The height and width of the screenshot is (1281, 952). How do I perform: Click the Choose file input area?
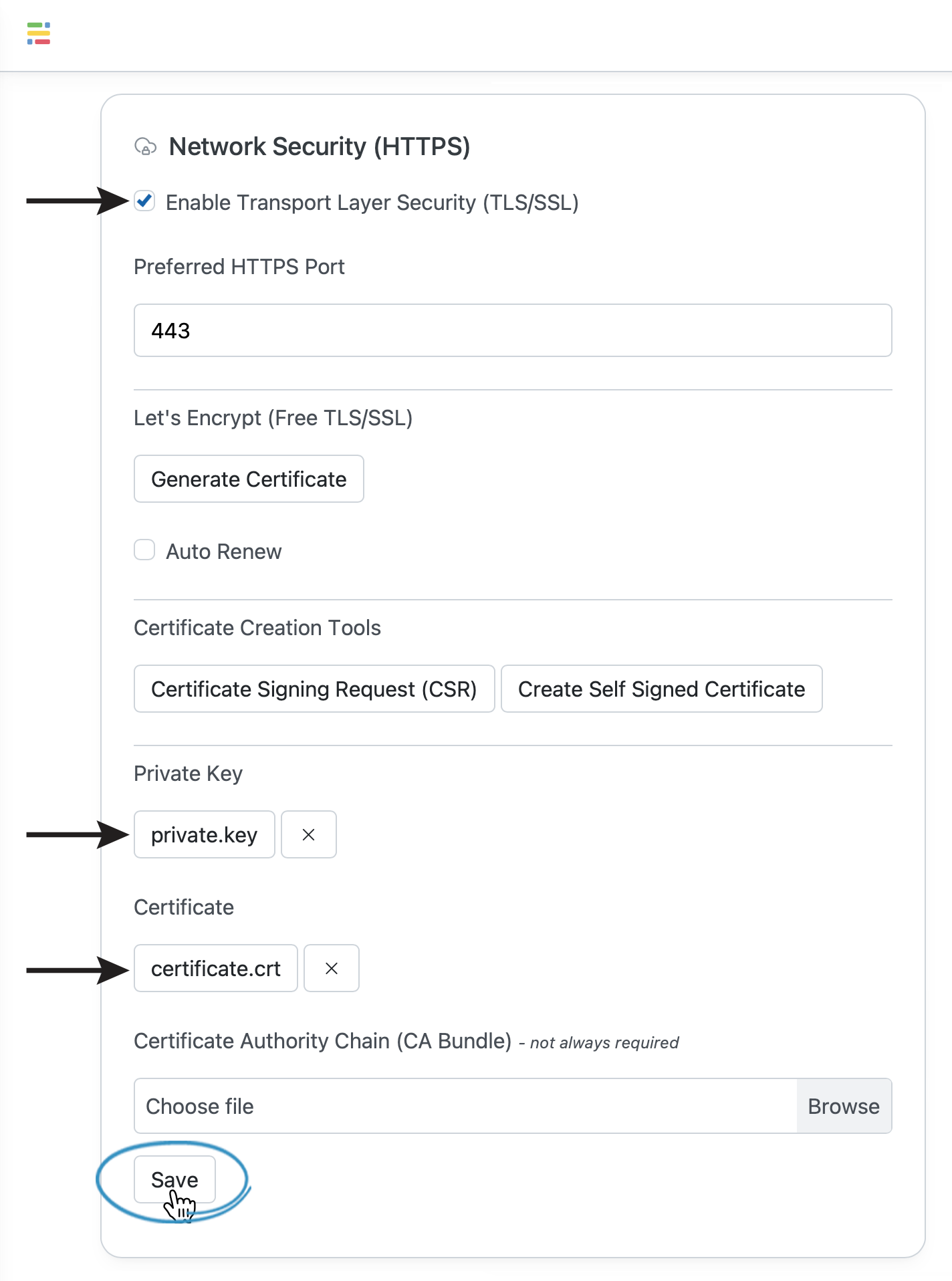[x=465, y=1106]
